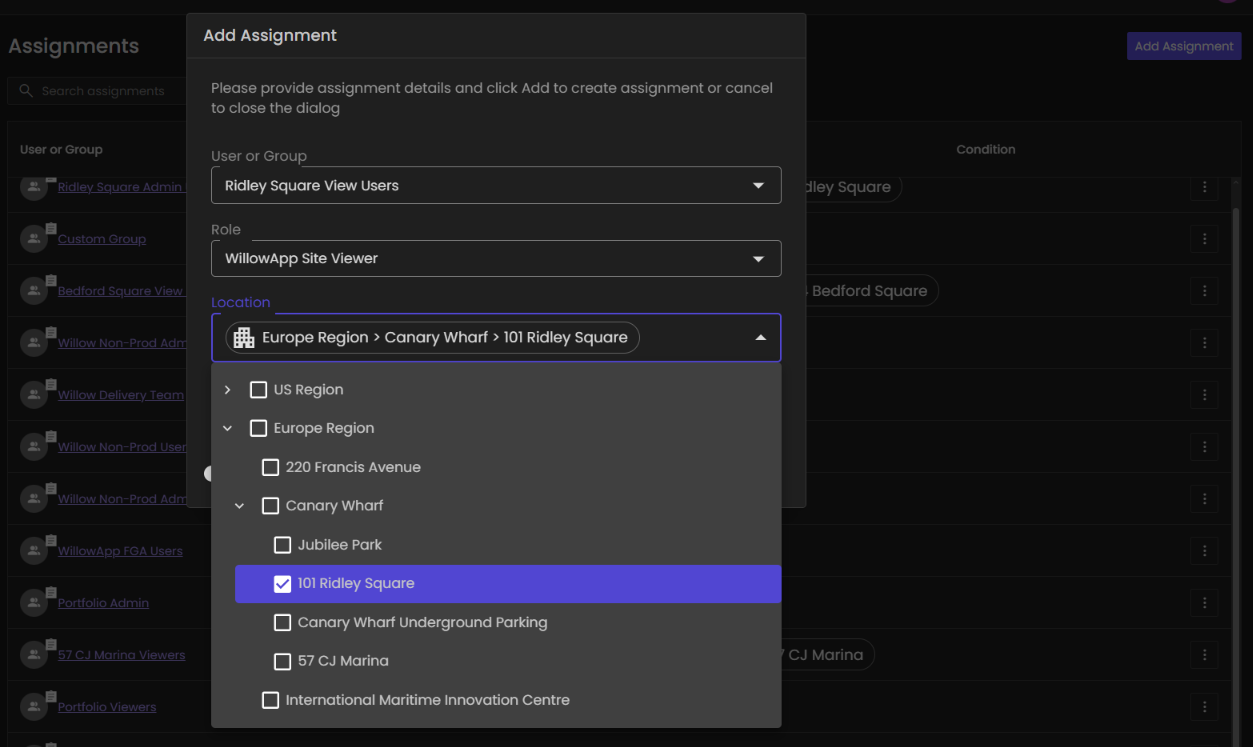The height and width of the screenshot is (747, 1253).
Task: Open options menu for Willow Delivery Team row
Action: [1204, 395]
